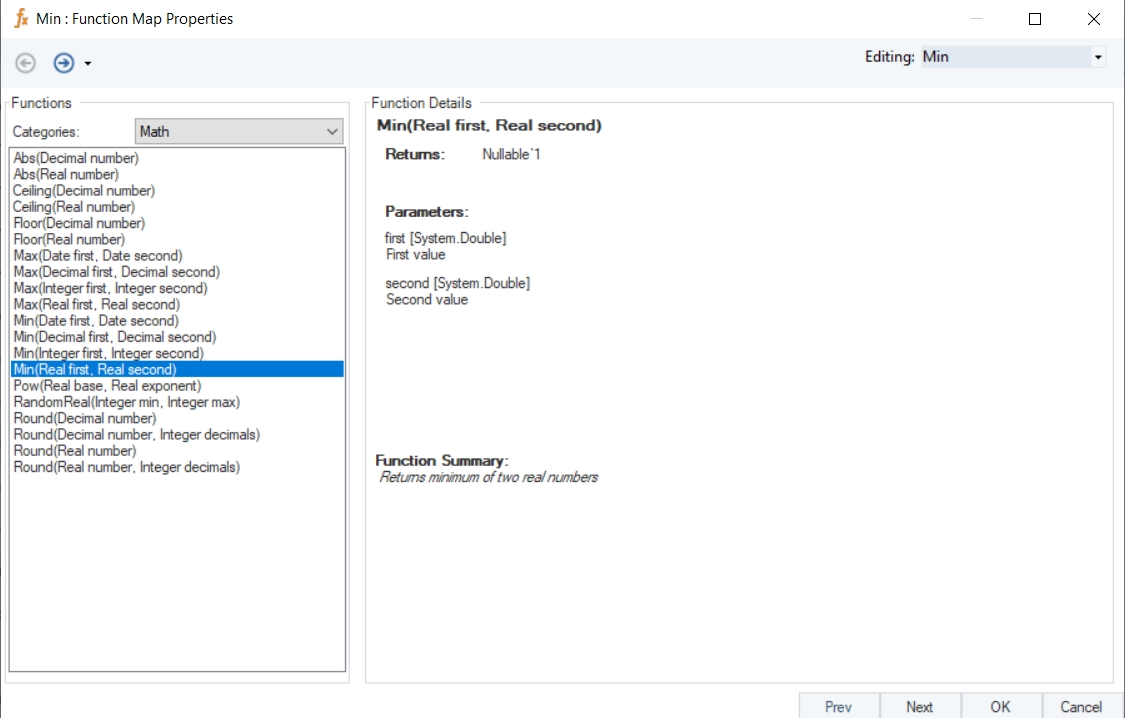Open the Editing Min dropdown
This screenshot has width=1125, height=718.
(x=1098, y=57)
